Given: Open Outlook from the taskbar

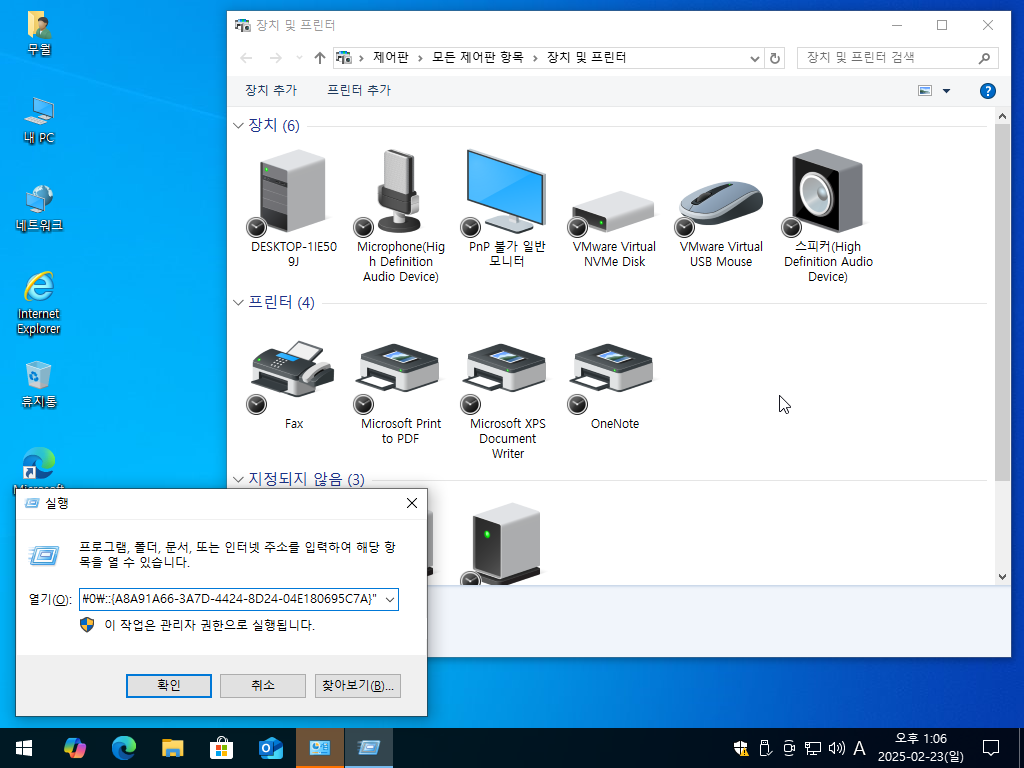Looking at the screenshot, I should (270, 748).
